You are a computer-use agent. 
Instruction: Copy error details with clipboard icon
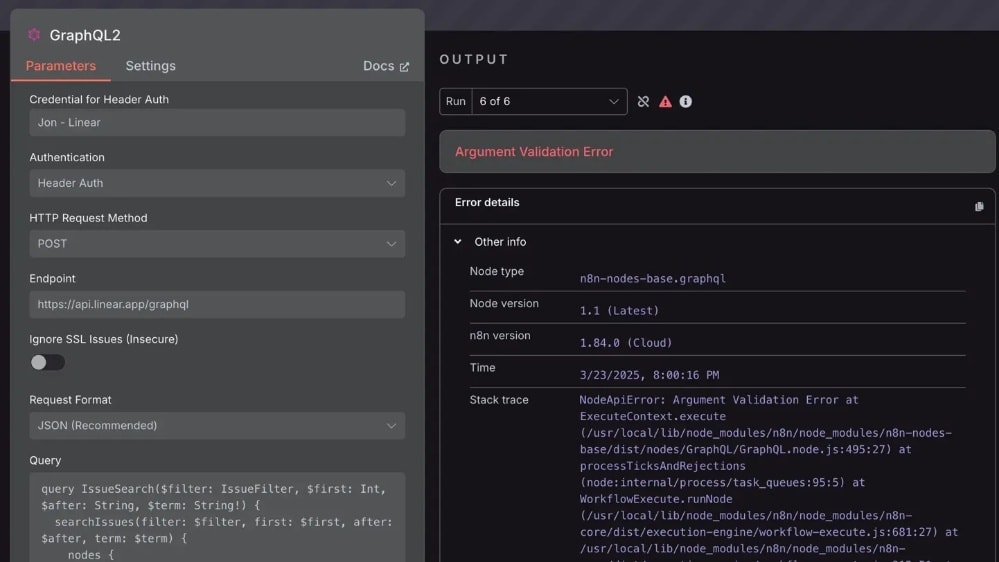pyautogui.click(x=979, y=206)
